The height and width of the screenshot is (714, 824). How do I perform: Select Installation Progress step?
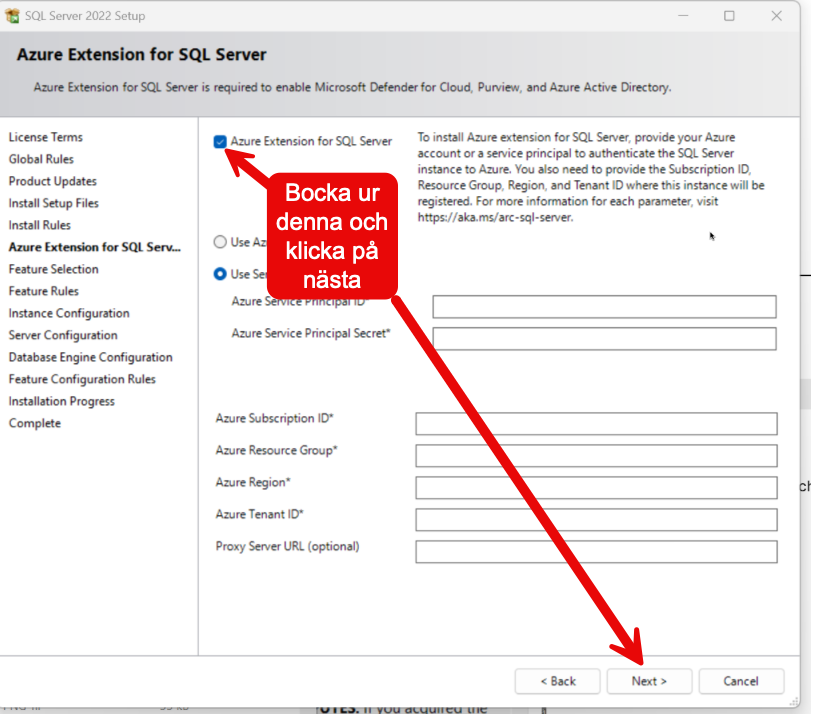[61, 401]
